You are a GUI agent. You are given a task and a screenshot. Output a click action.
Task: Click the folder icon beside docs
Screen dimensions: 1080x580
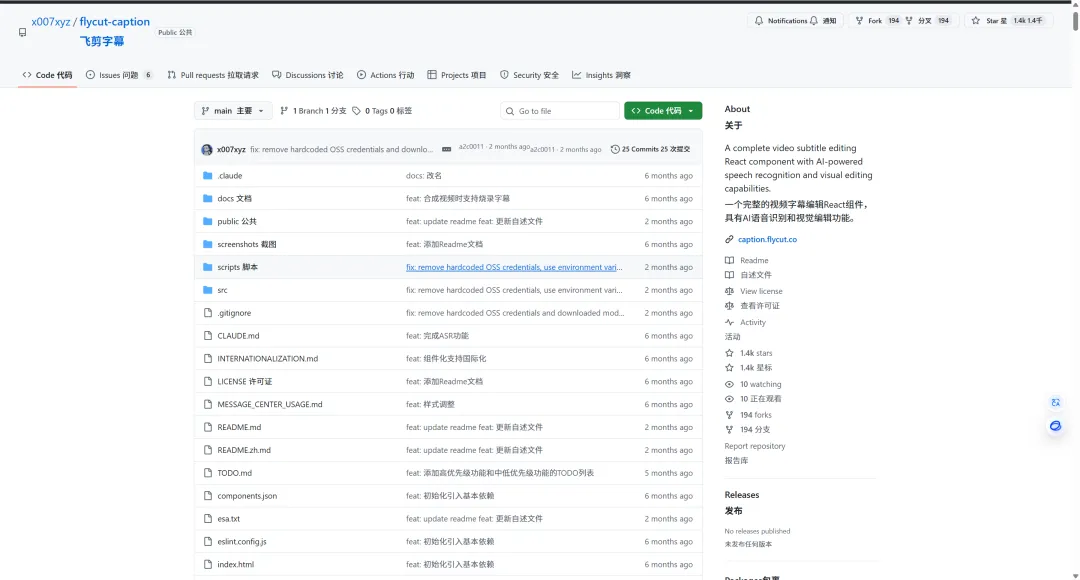207,198
